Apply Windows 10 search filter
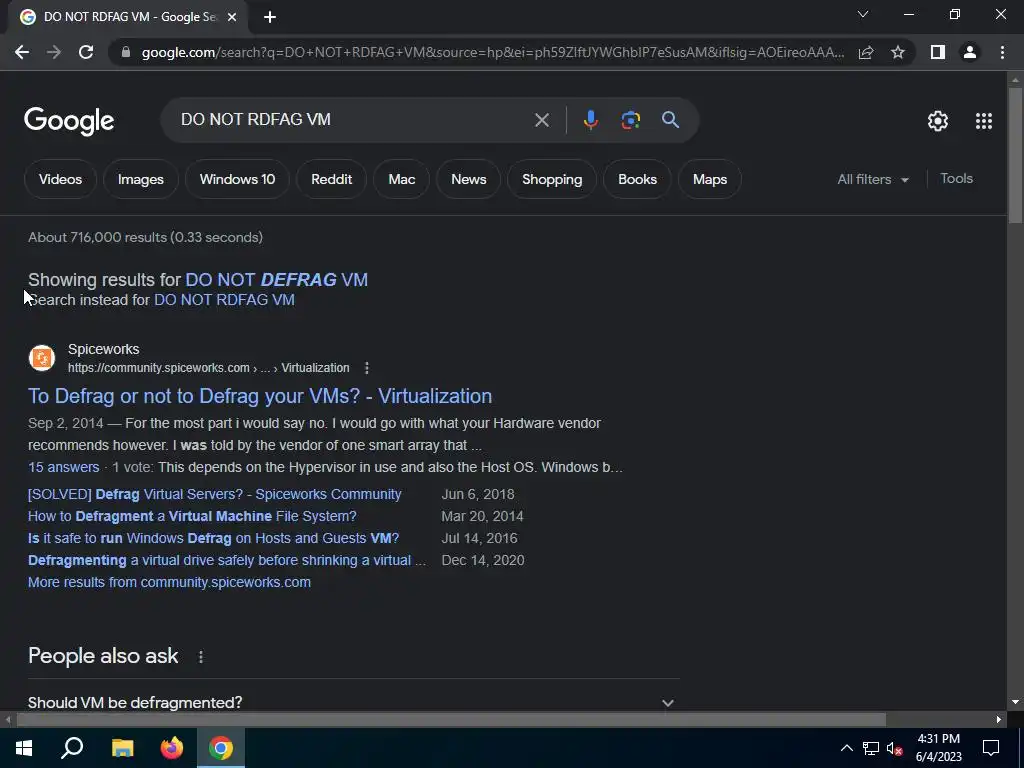The height and width of the screenshot is (768, 1024). click(x=237, y=179)
